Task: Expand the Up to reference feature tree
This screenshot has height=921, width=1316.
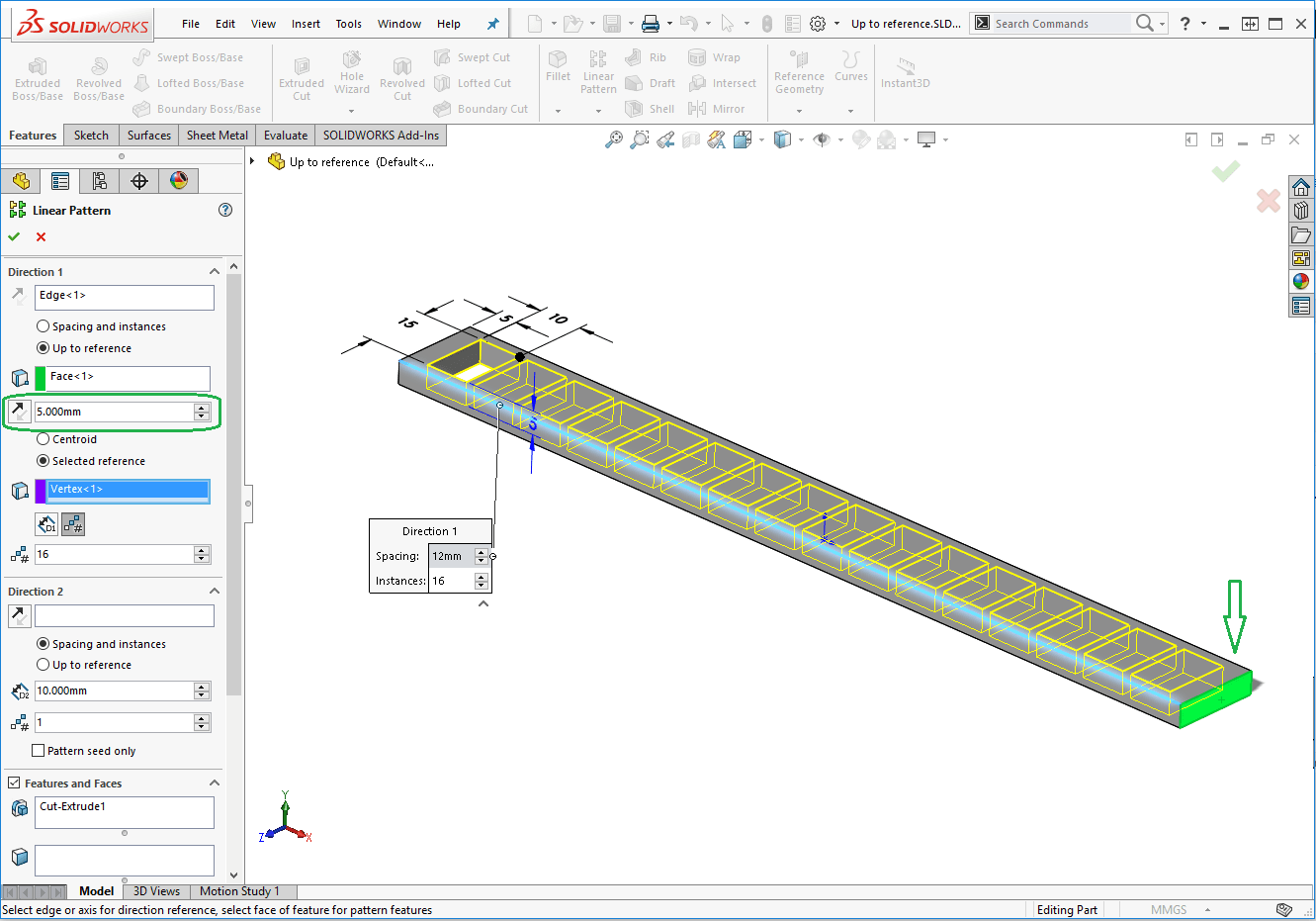Action: [x=253, y=161]
